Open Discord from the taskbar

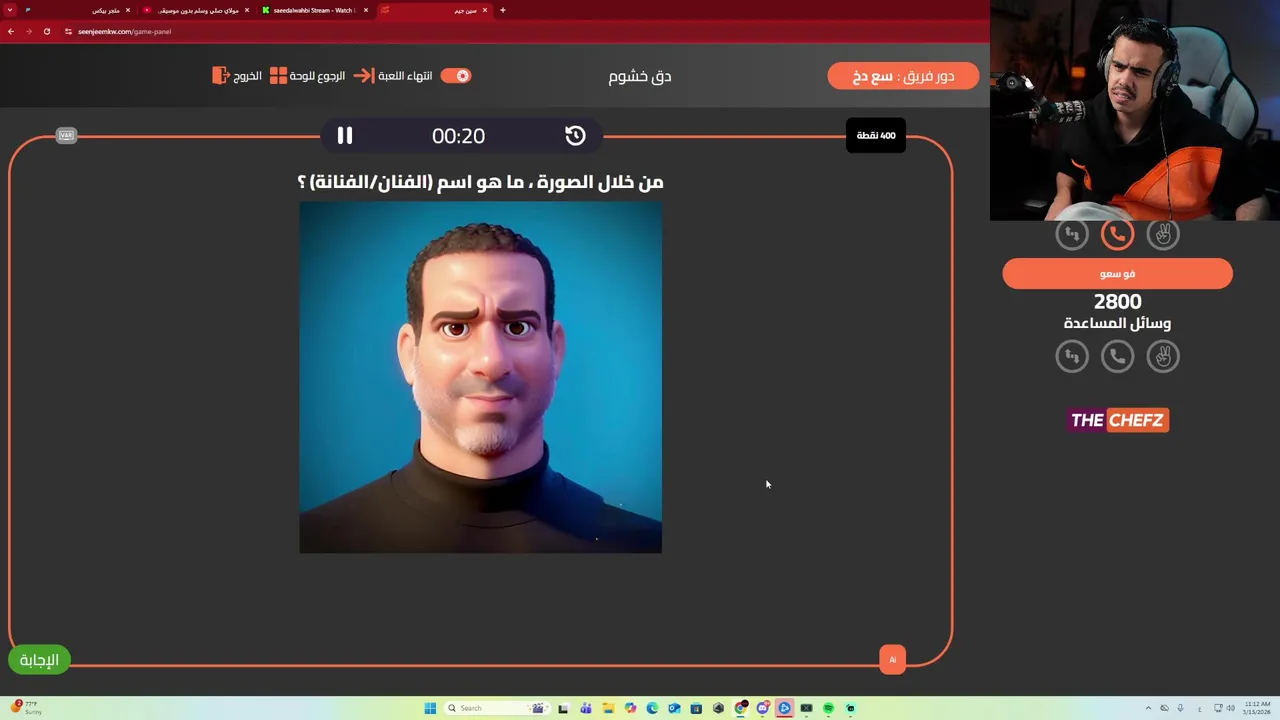click(762, 708)
